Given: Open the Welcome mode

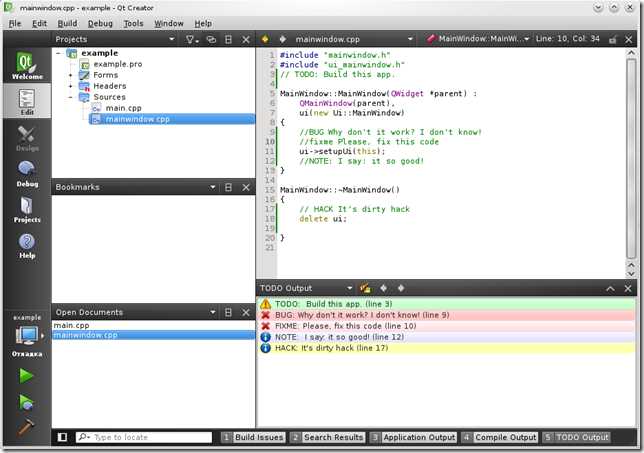Looking at the screenshot, I should coord(27,66).
